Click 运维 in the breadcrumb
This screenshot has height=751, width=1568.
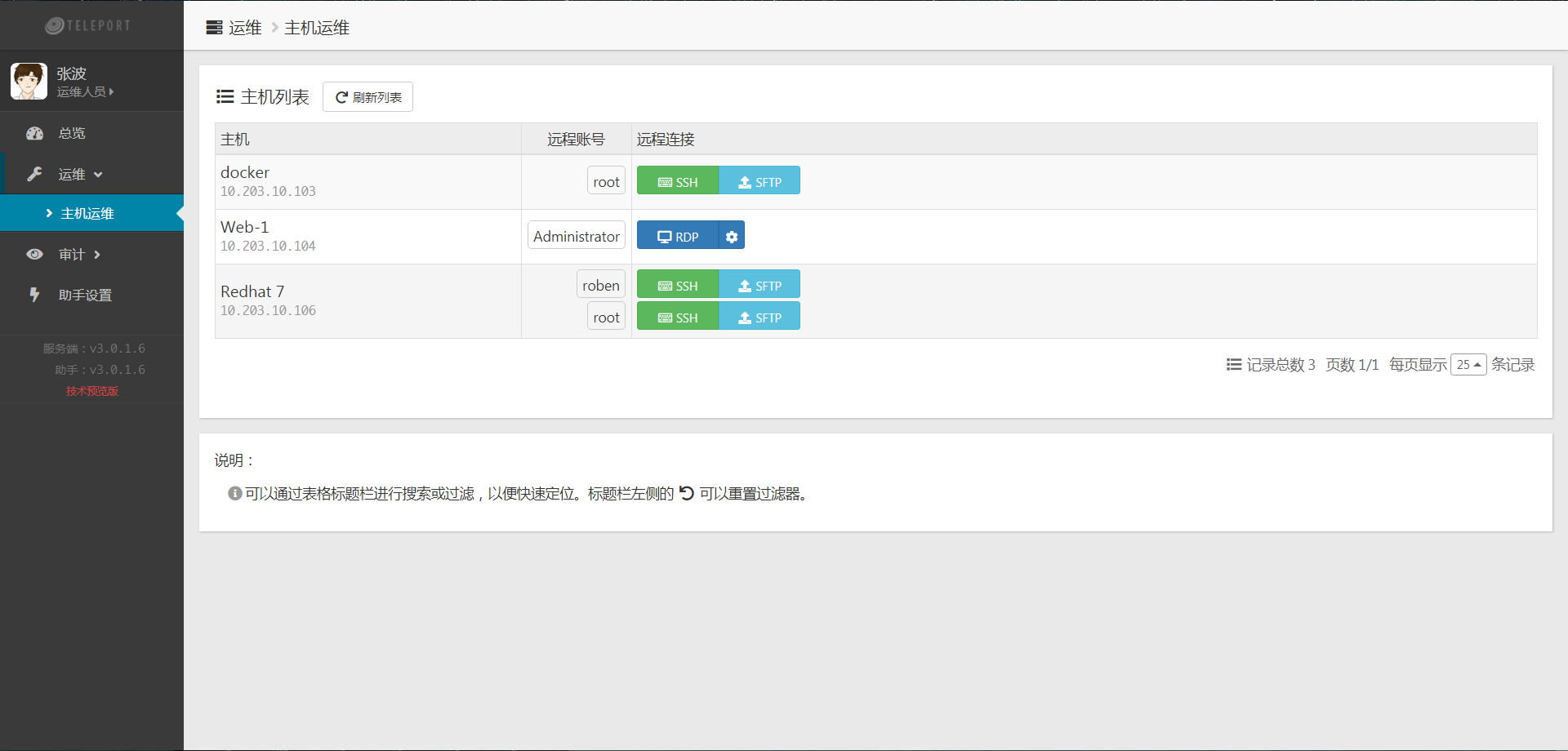(x=245, y=28)
